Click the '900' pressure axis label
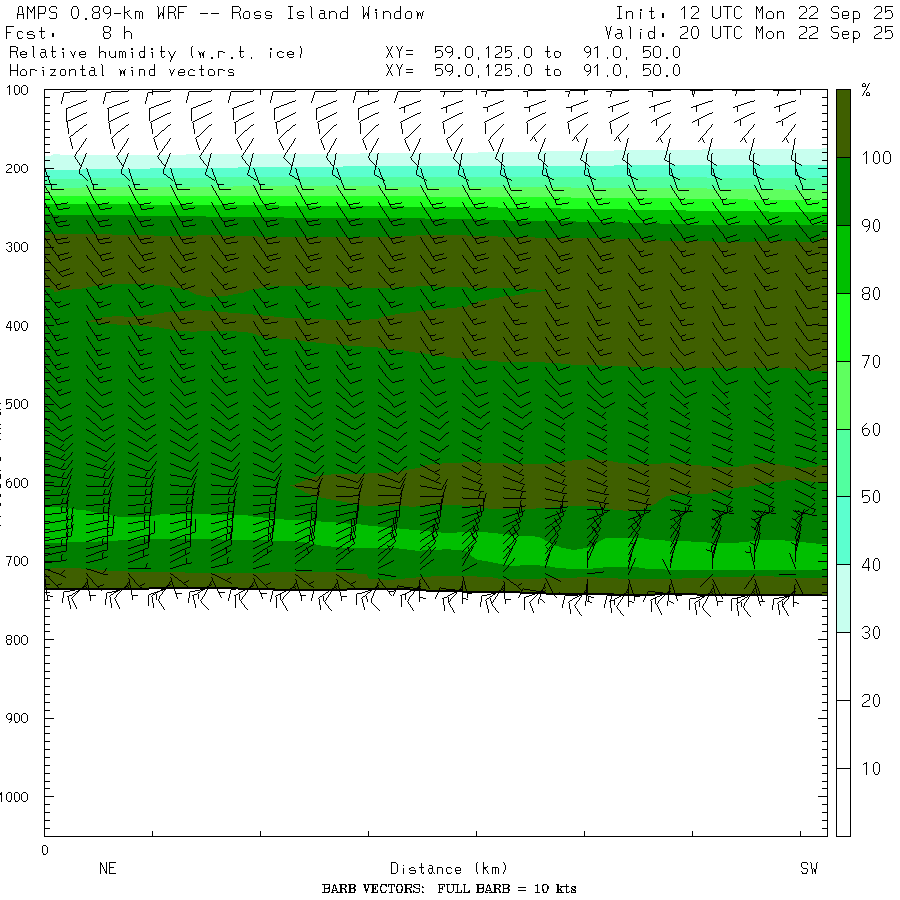This screenshot has height=900, width=900. (x=17, y=718)
